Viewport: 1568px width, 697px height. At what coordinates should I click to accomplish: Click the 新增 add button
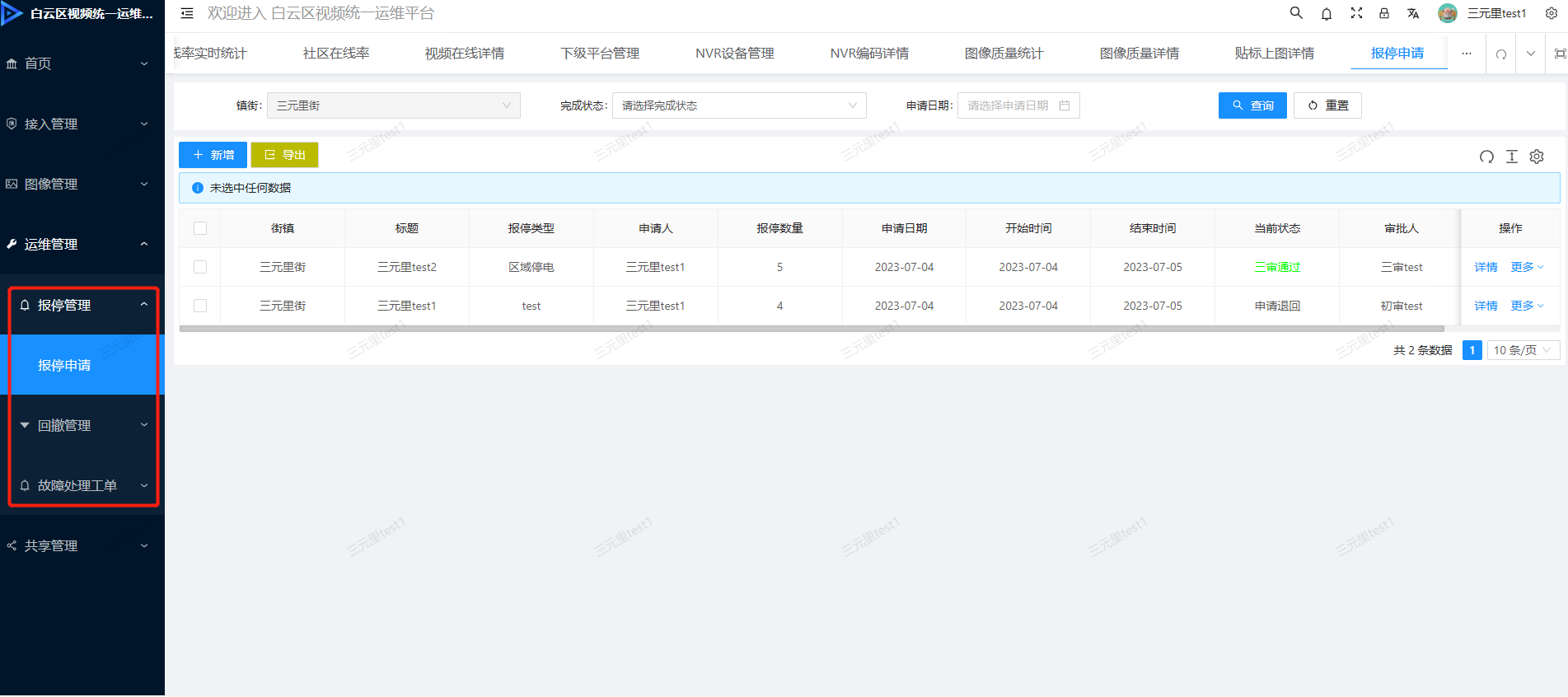[x=213, y=155]
